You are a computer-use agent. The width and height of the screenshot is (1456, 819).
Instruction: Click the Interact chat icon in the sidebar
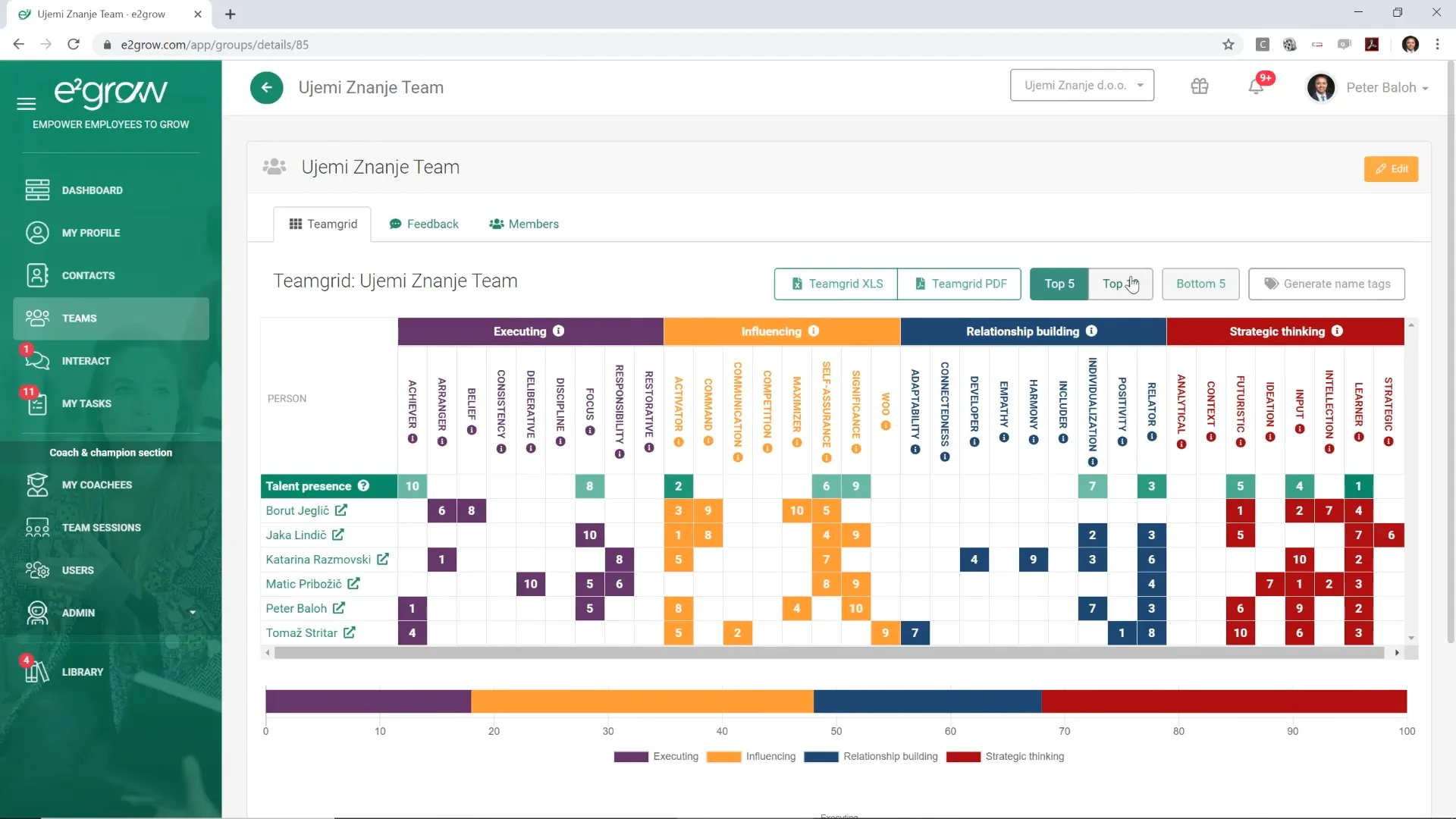pos(36,361)
